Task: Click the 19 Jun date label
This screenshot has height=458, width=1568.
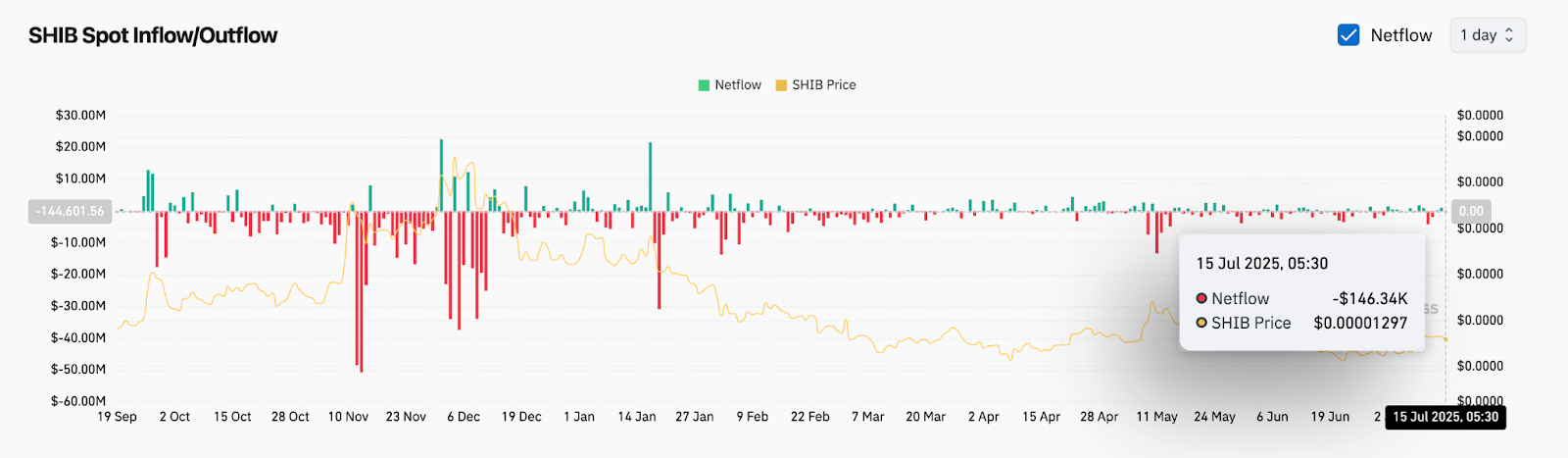Action: (1331, 417)
